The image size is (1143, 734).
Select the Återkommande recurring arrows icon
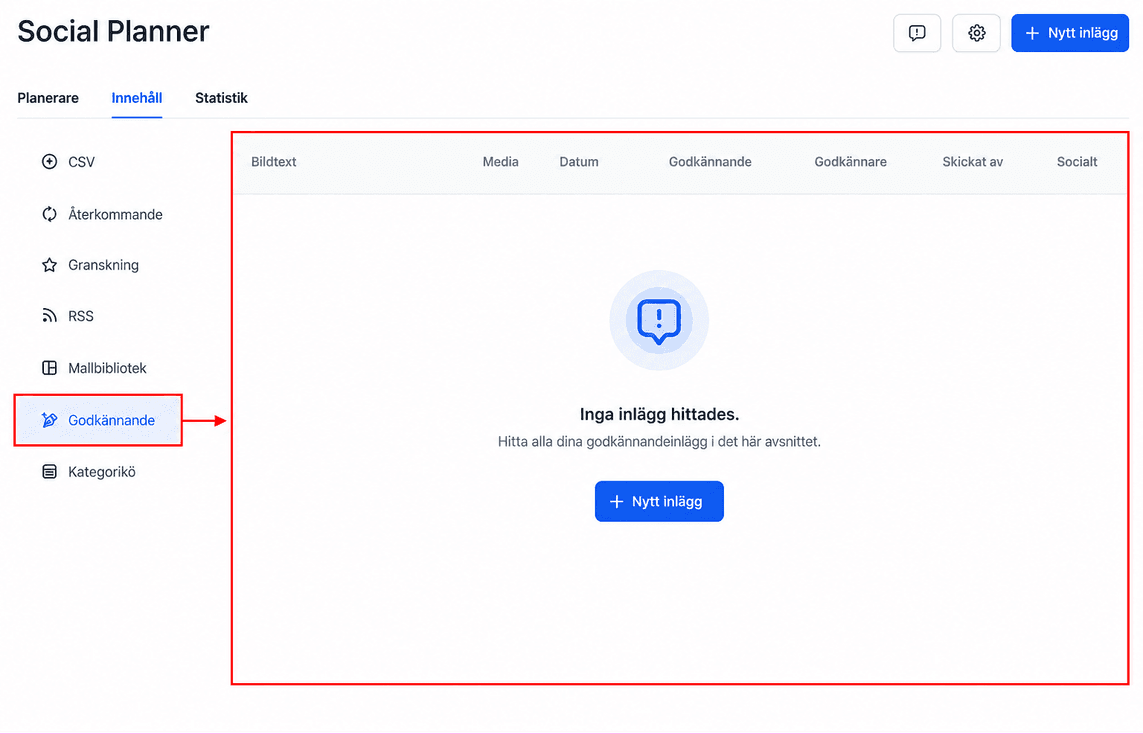[49, 214]
